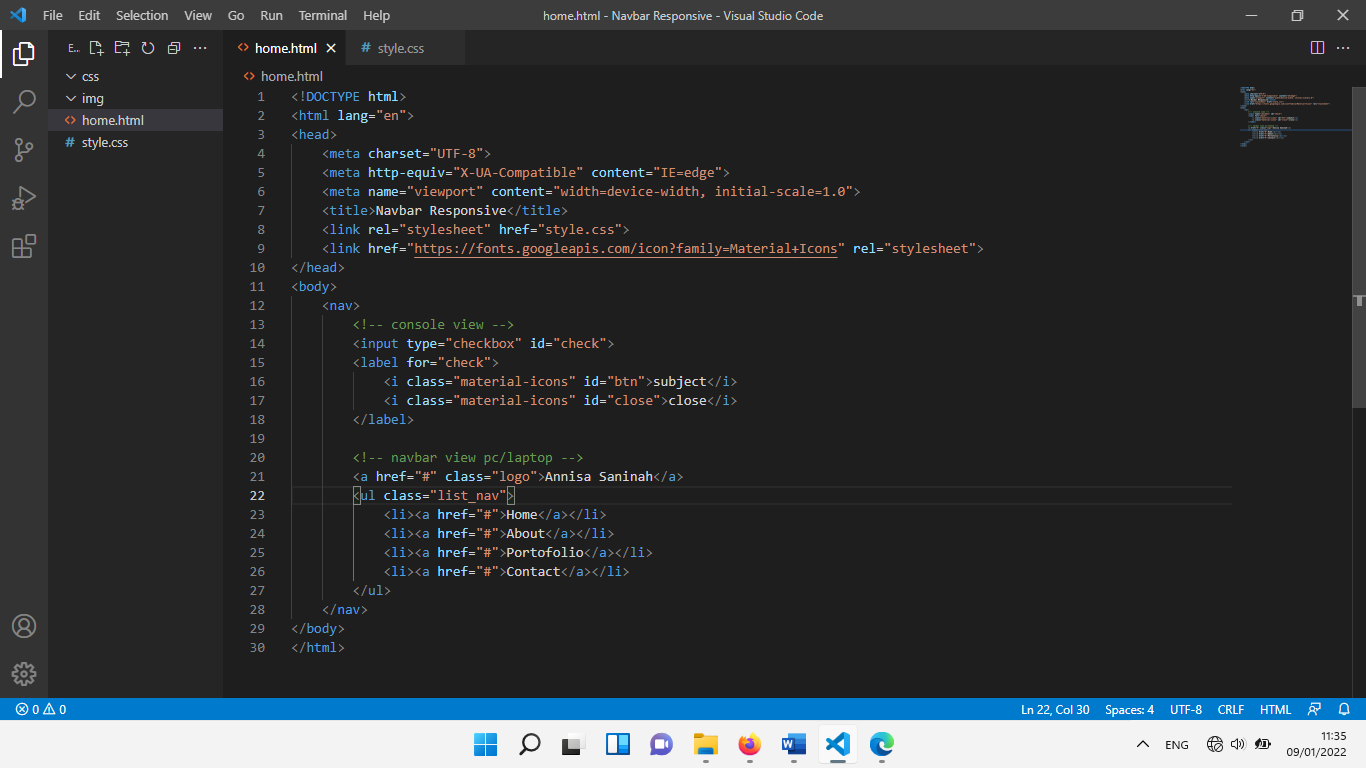
Task: Click the New Folder icon in Explorer
Action: (x=122, y=48)
